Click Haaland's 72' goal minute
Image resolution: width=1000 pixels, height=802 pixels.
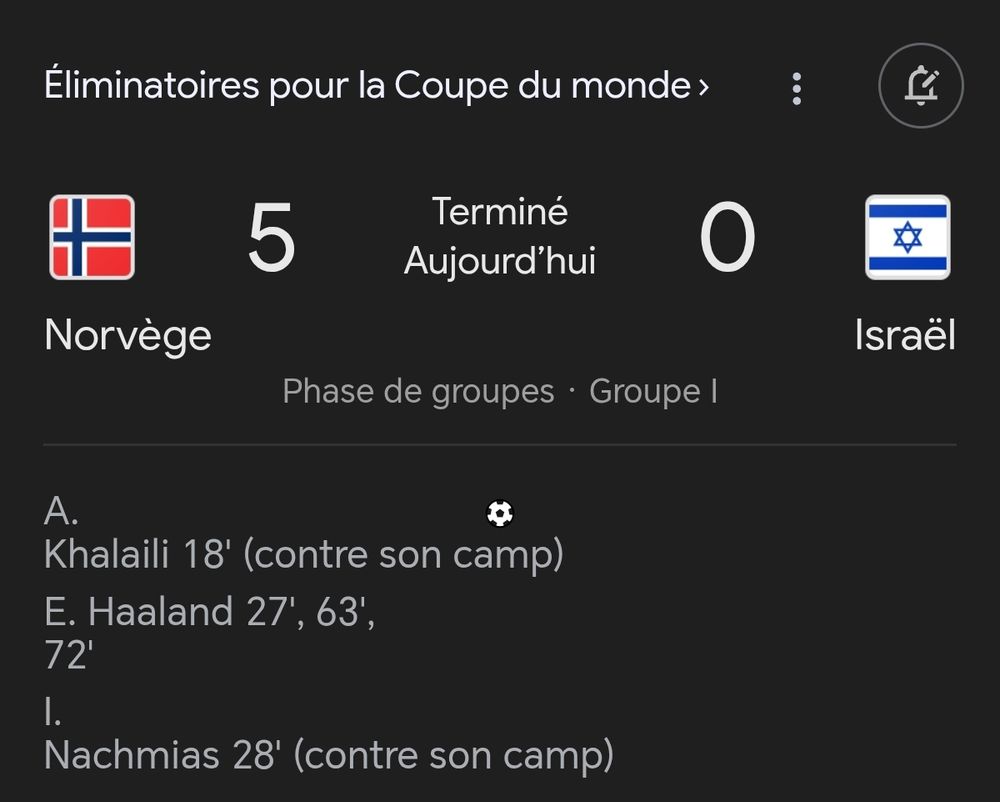[x=69, y=655]
